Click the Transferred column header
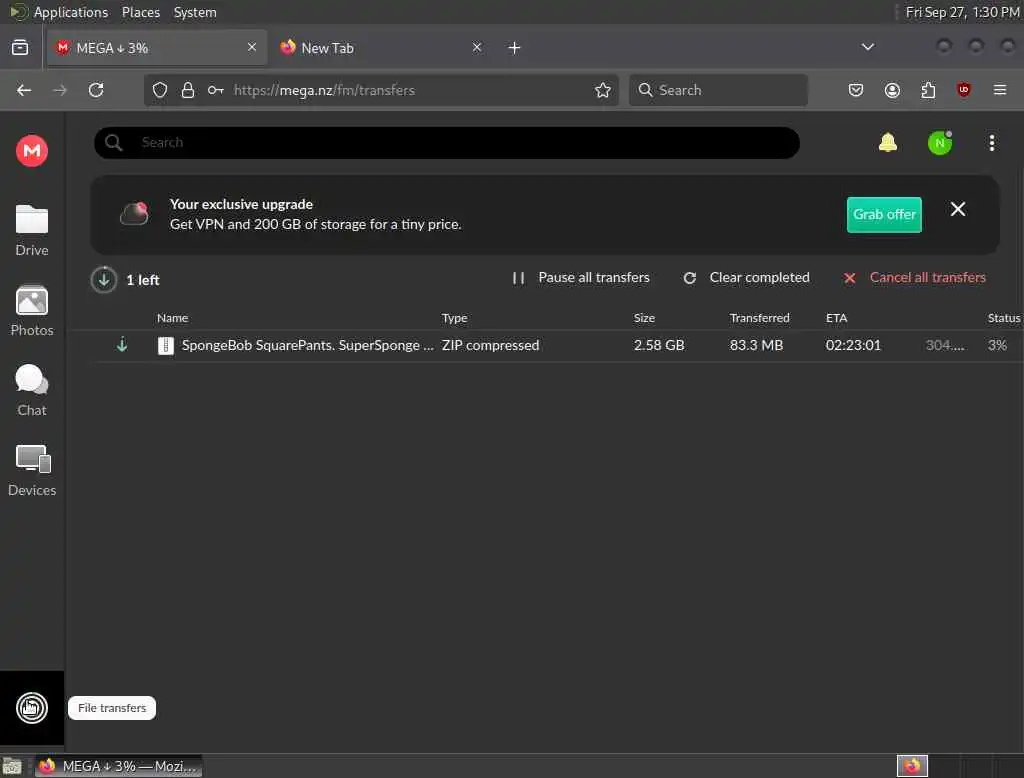The height and width of the screenshot is (778, 1024). pos(760,318)
